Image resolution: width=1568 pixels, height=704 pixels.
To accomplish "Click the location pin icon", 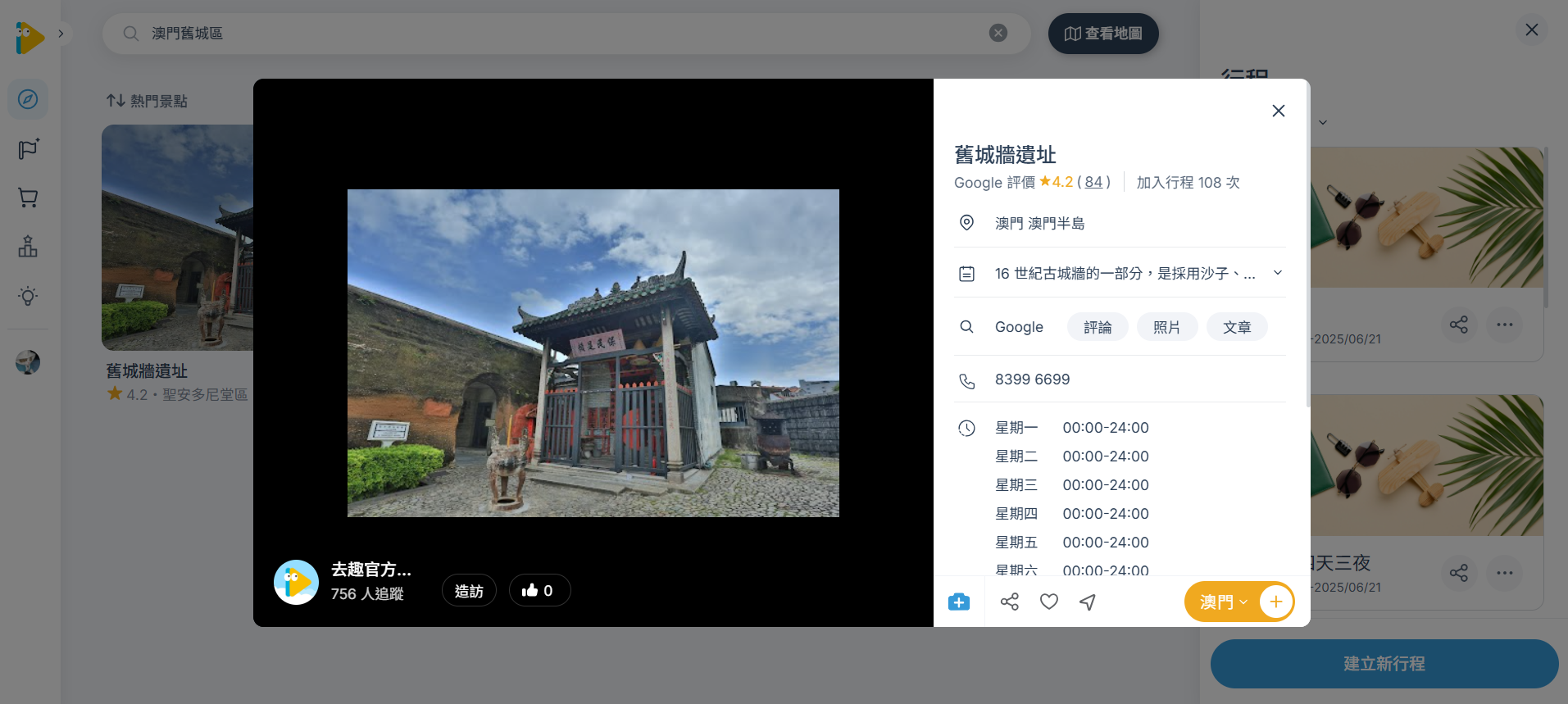I will pyautogui.click(x=967, y=223).
